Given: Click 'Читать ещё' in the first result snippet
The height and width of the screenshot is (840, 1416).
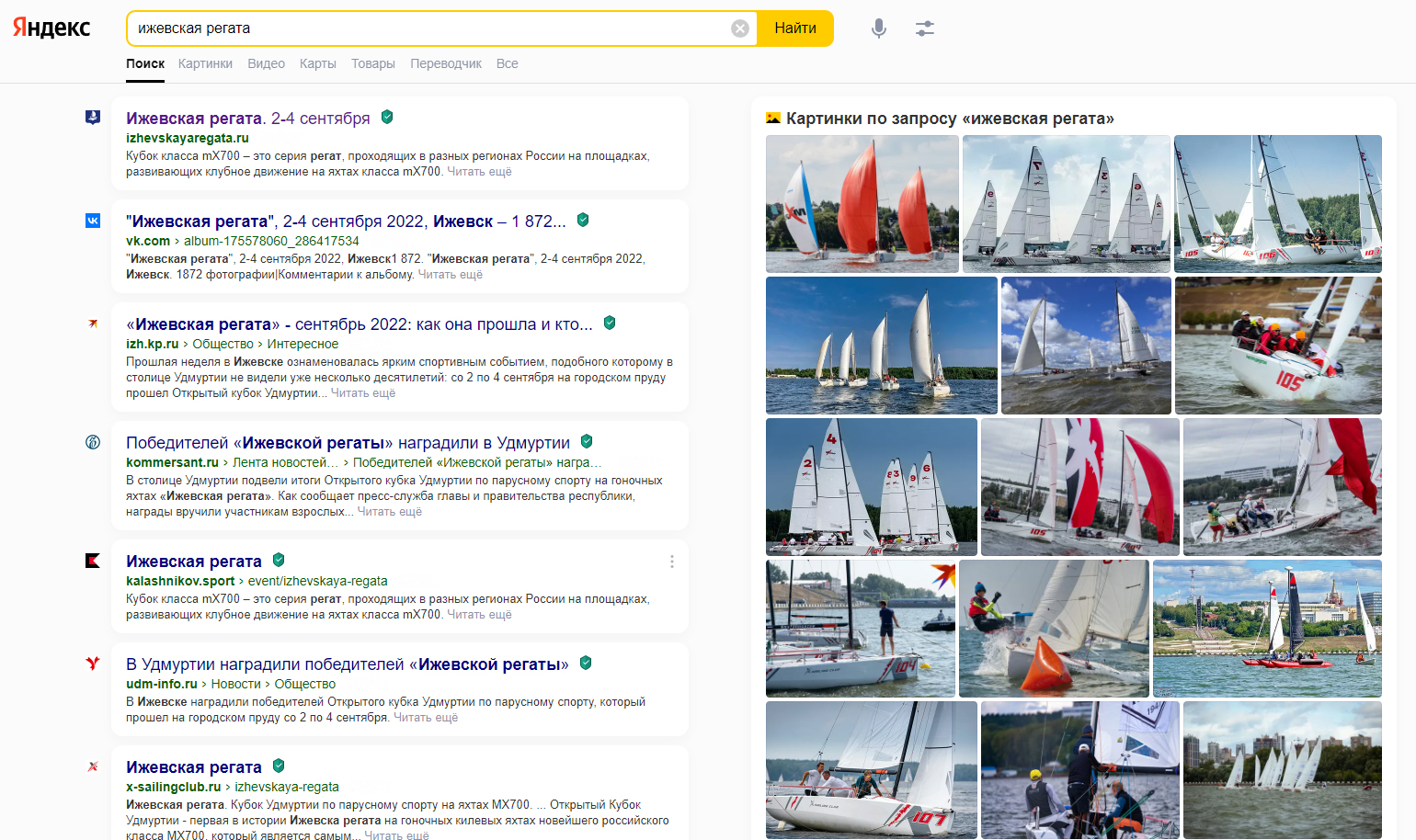Looking at the screenshot, I should [479, 172].
